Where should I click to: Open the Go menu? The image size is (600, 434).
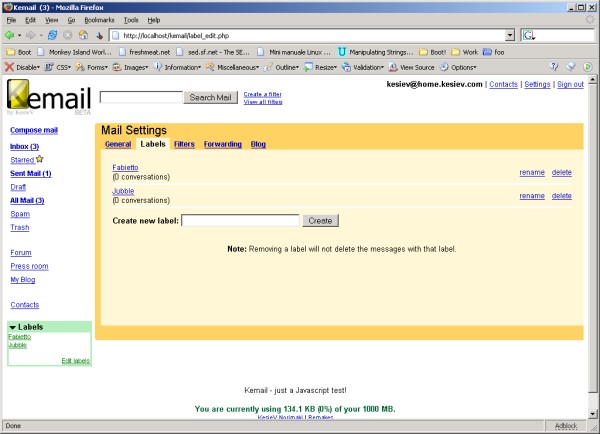coord(71,20)
